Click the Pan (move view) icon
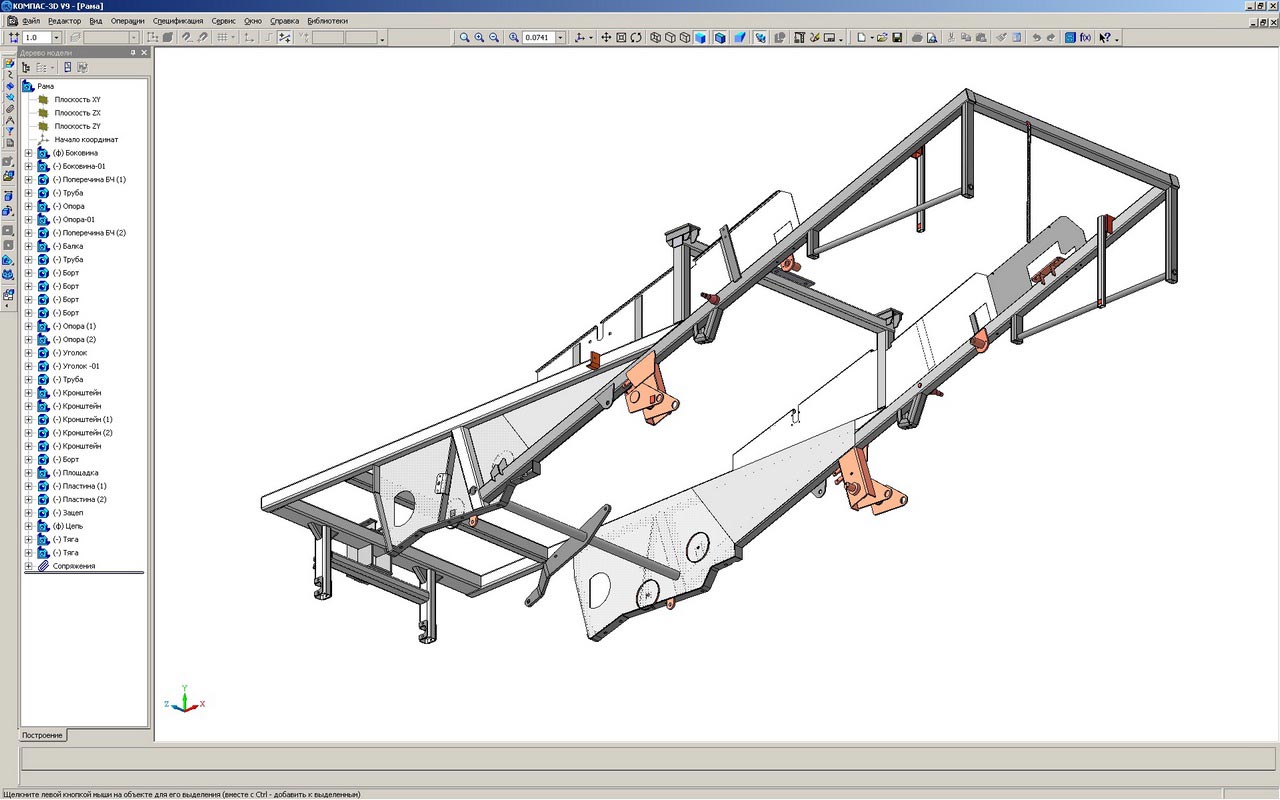 [x=606, y=37]
